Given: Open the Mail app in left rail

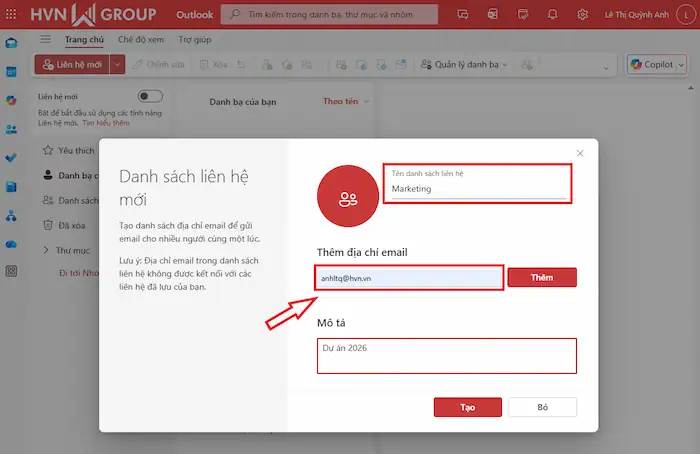Looking at the screenshot, I should pyautogui.click(x=11, y=44).
